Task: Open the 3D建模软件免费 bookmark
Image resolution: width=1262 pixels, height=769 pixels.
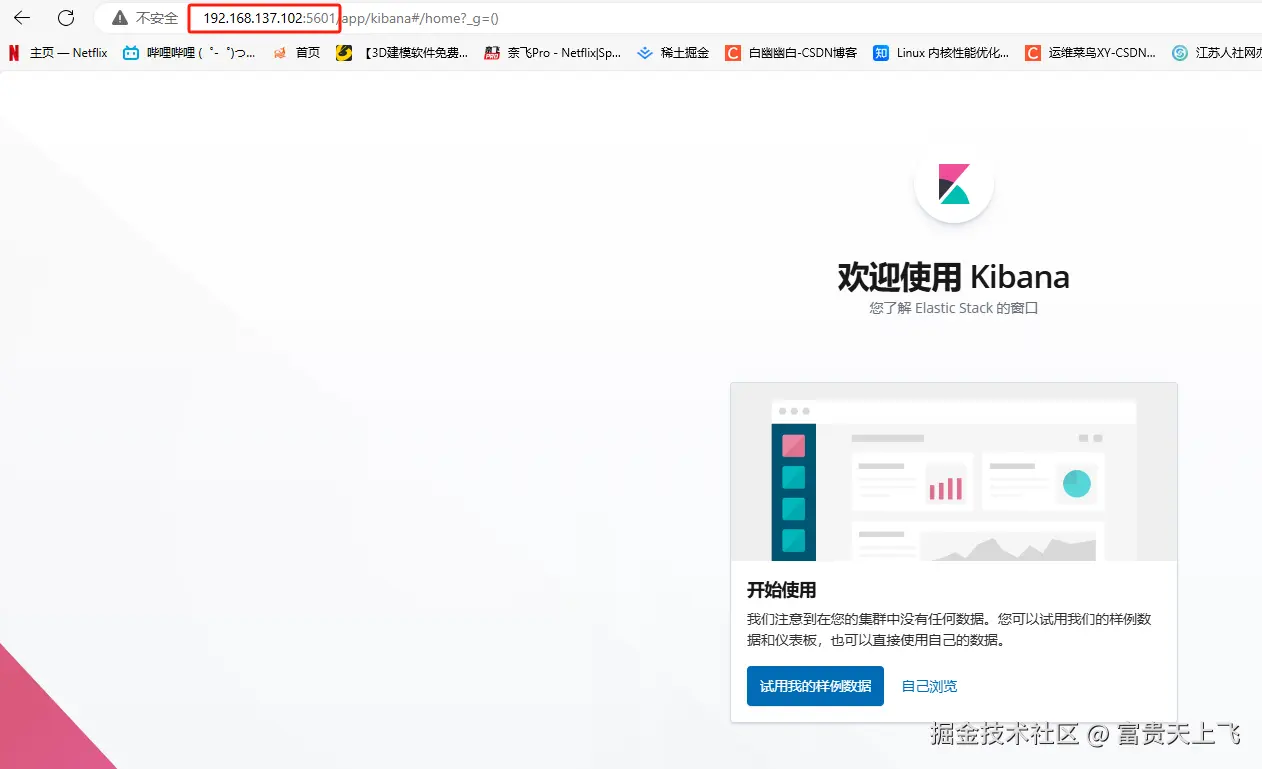Action: point(402,53)
